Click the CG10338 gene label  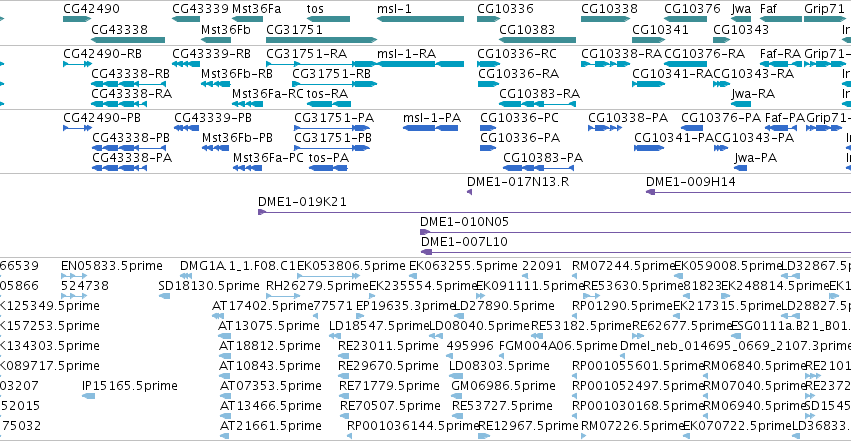609,9
